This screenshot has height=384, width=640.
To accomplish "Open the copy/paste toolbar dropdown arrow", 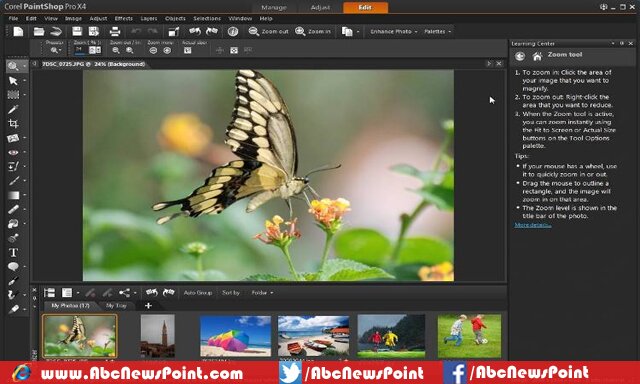I will pos(358,31).
